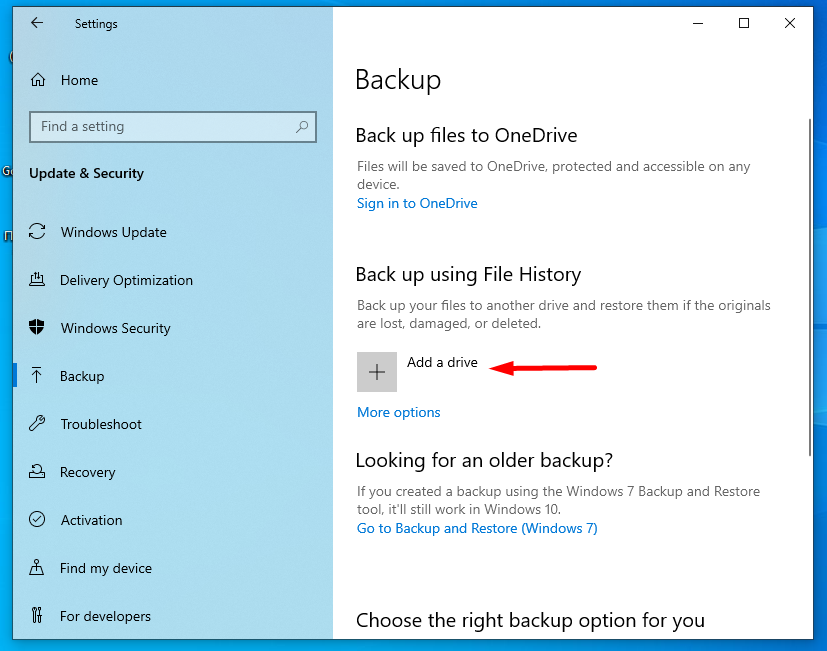The image size is (827, 651).
Task: Click the Activation checkmark icon
Action: point(38,520)
